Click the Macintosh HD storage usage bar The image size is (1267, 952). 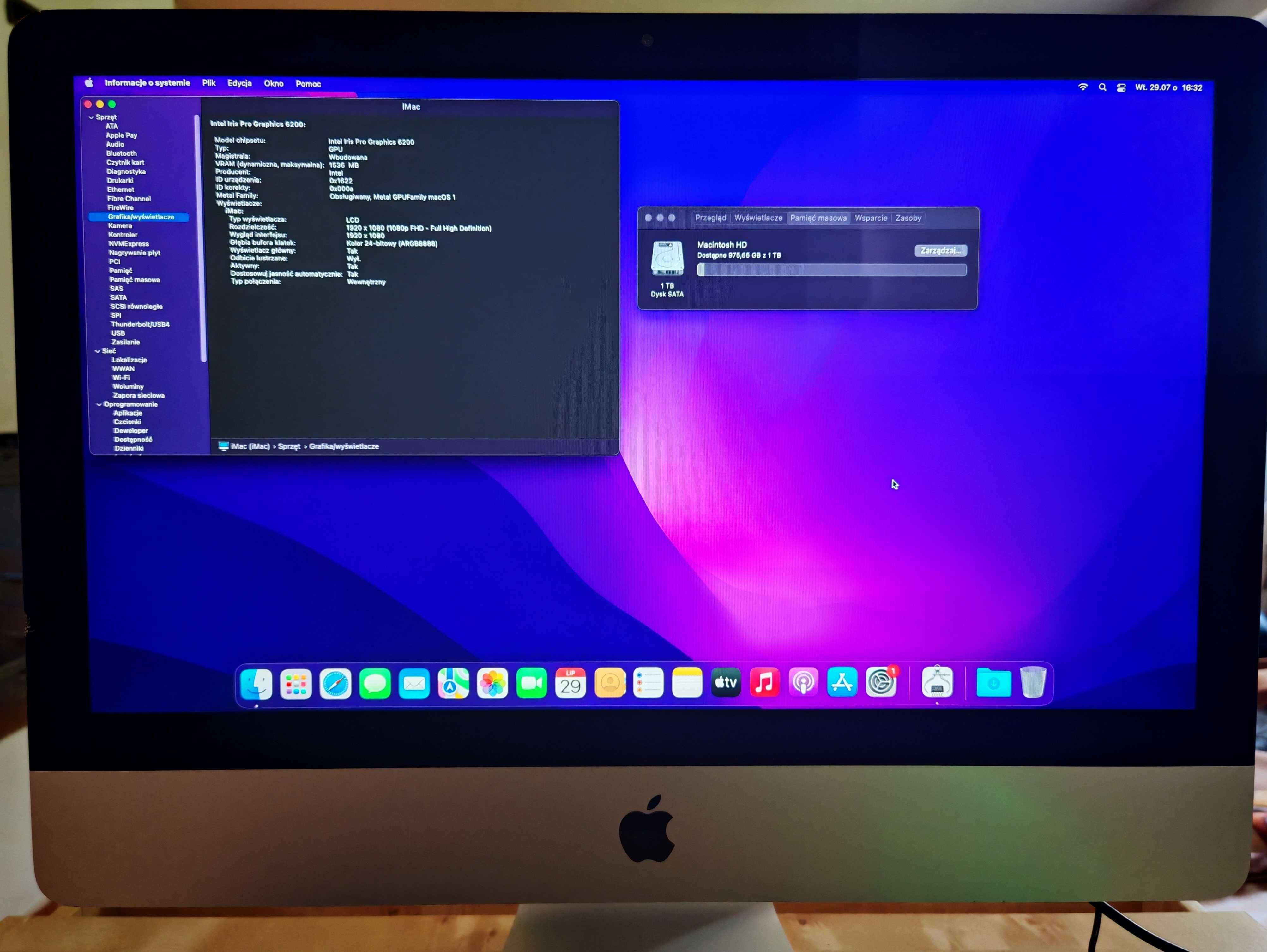point(832,270)
